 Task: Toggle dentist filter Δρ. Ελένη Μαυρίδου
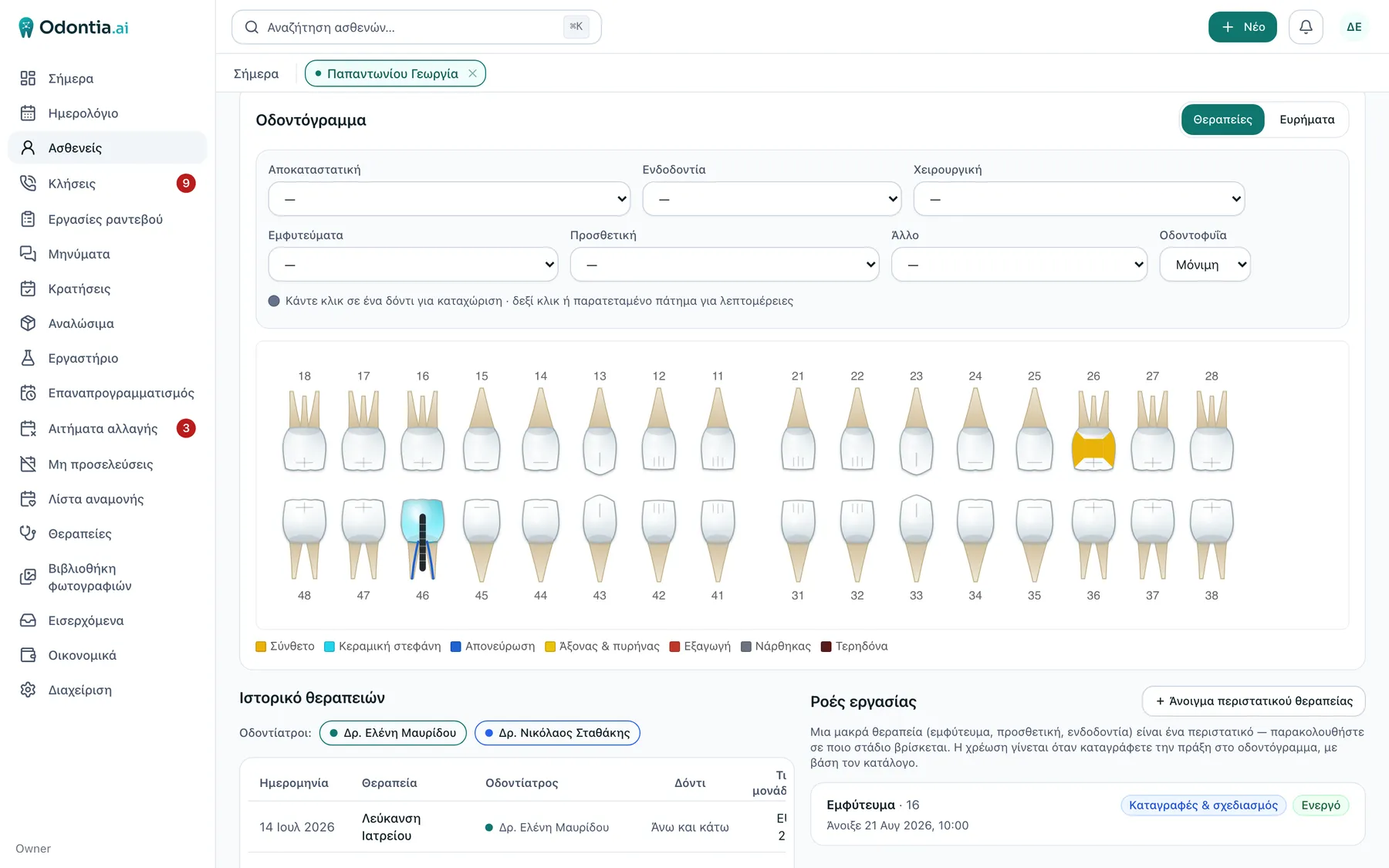click(393, 733)
